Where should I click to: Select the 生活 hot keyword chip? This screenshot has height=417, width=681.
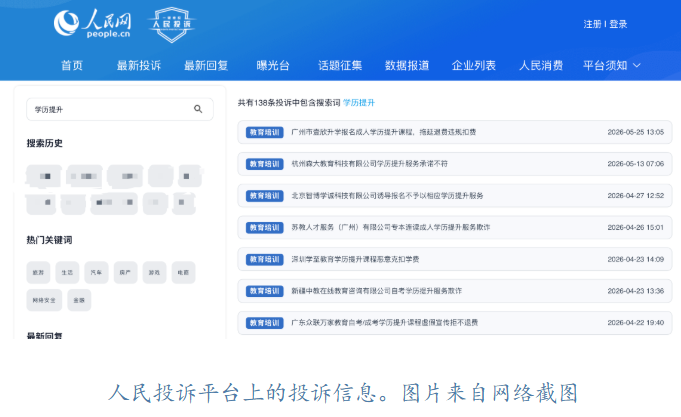click(x=67, y=272)
